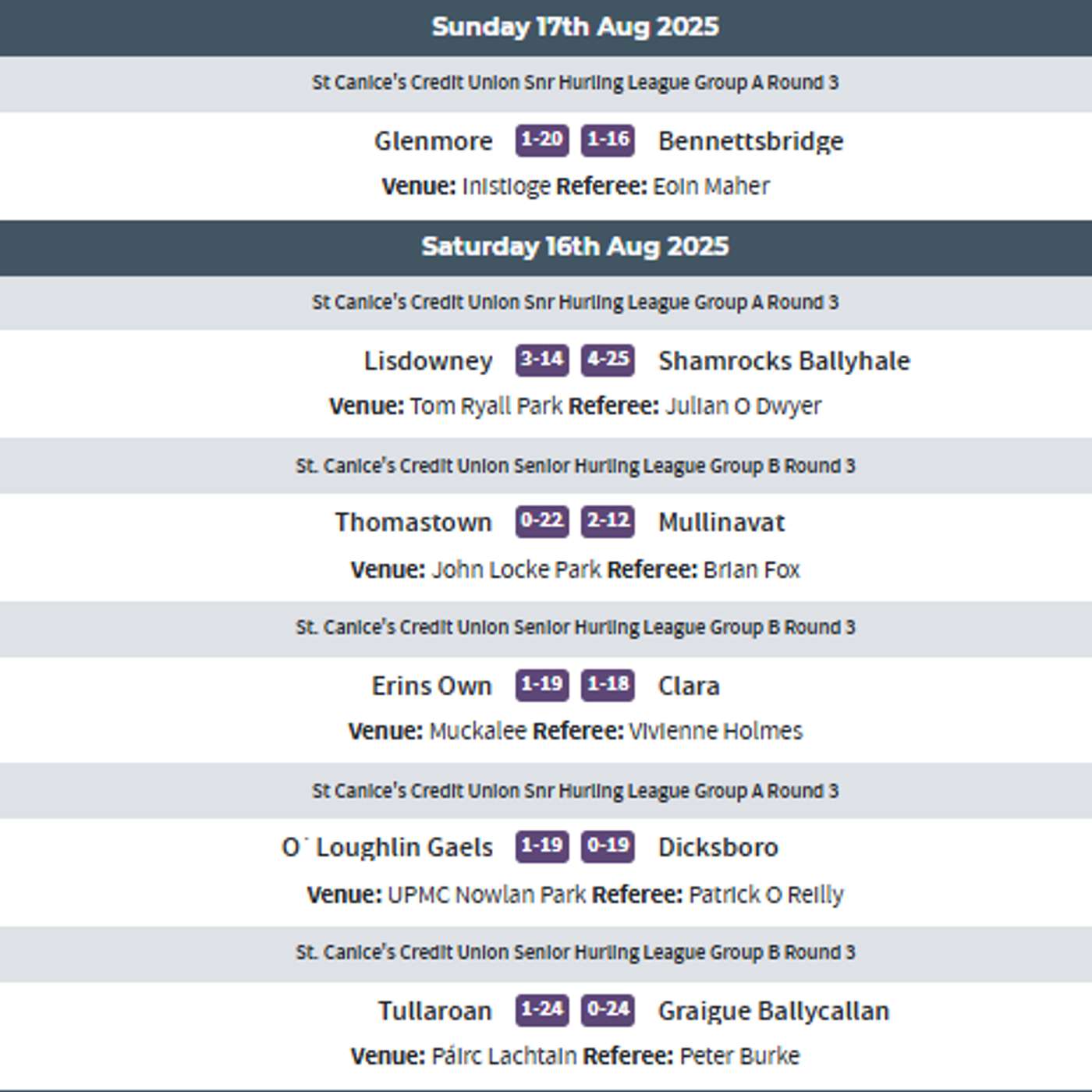The height and width of the screenshot is (1092, 1092).
Task: Click Dicksboro's 0-19 score badge
Action: [608, 846]
